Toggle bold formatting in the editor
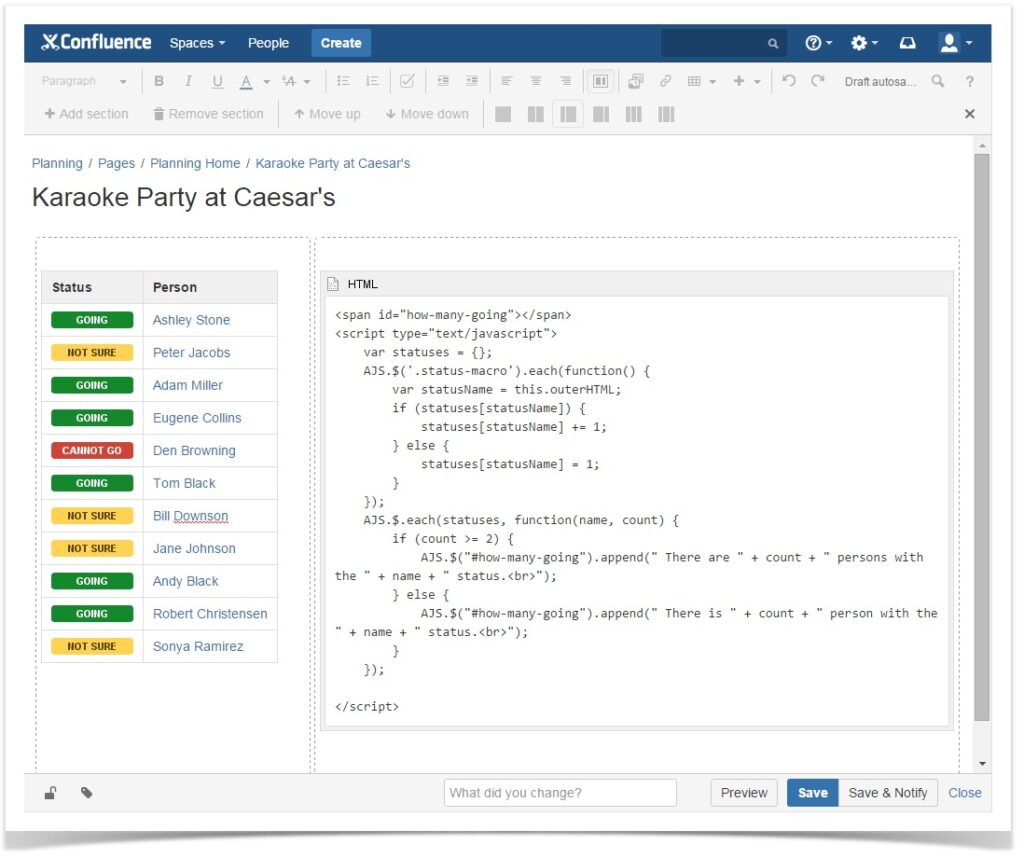This screenshot has height=858, width=1024. point(159,81)
